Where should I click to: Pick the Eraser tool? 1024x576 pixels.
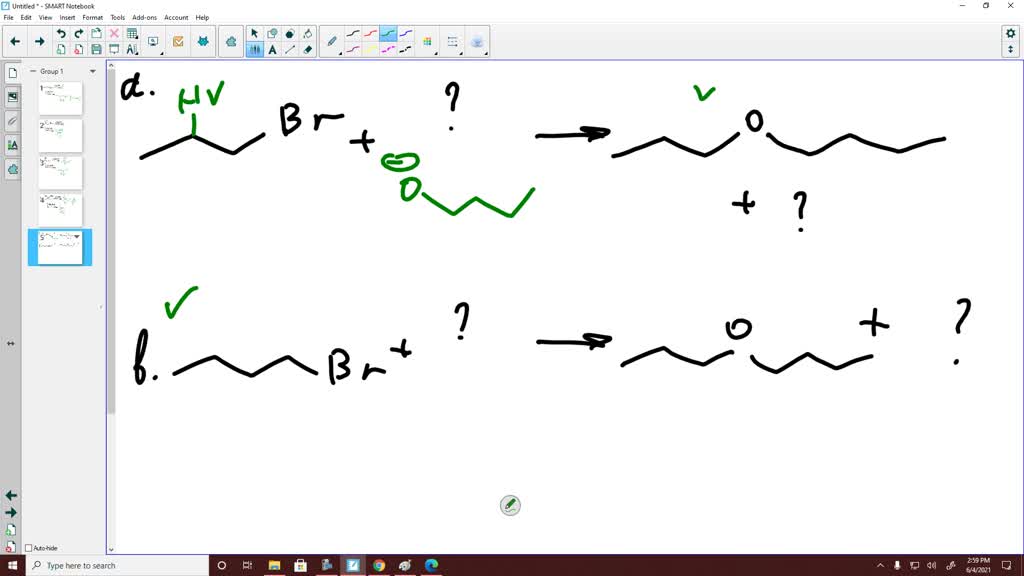307,47
